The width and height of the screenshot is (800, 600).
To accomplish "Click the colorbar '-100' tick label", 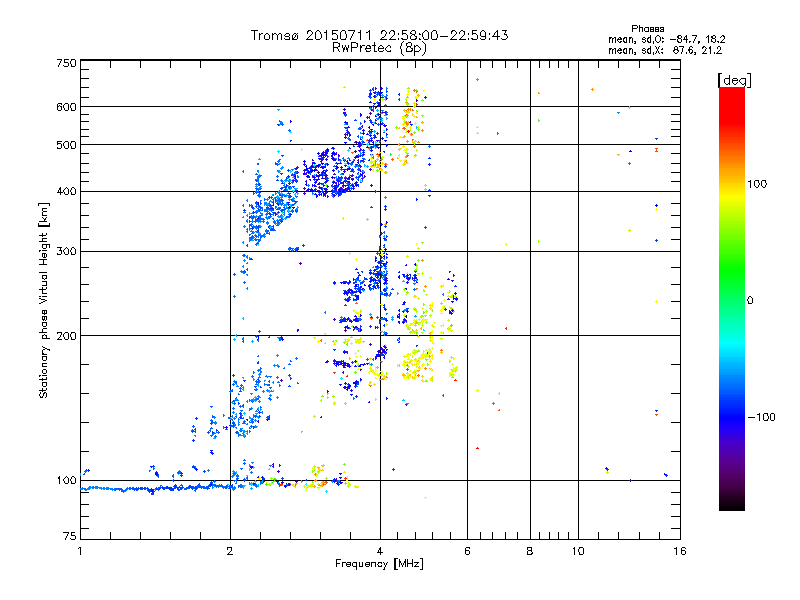I will coord(761,417).
